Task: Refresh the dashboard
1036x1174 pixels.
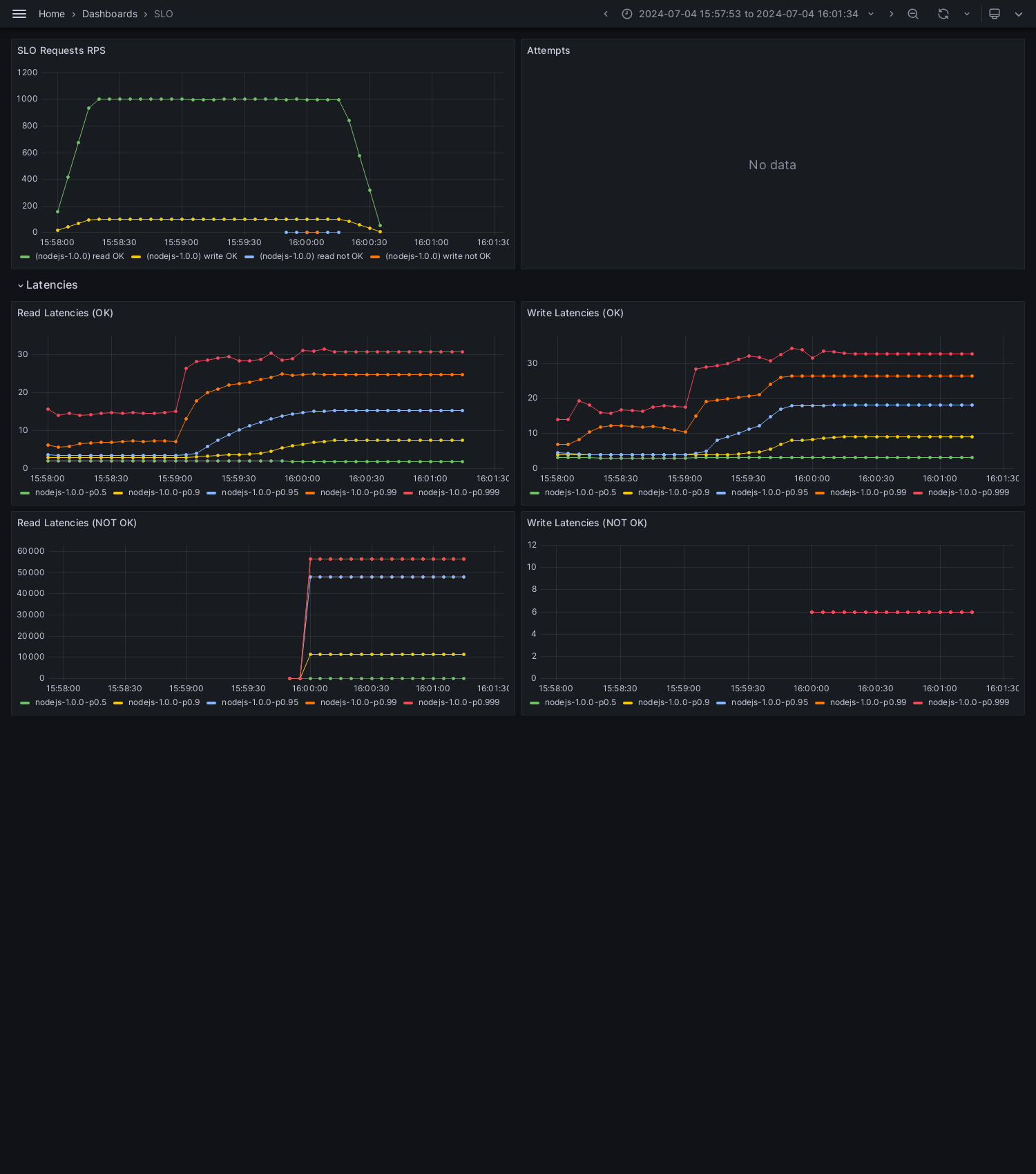Action: click(943, 14)
